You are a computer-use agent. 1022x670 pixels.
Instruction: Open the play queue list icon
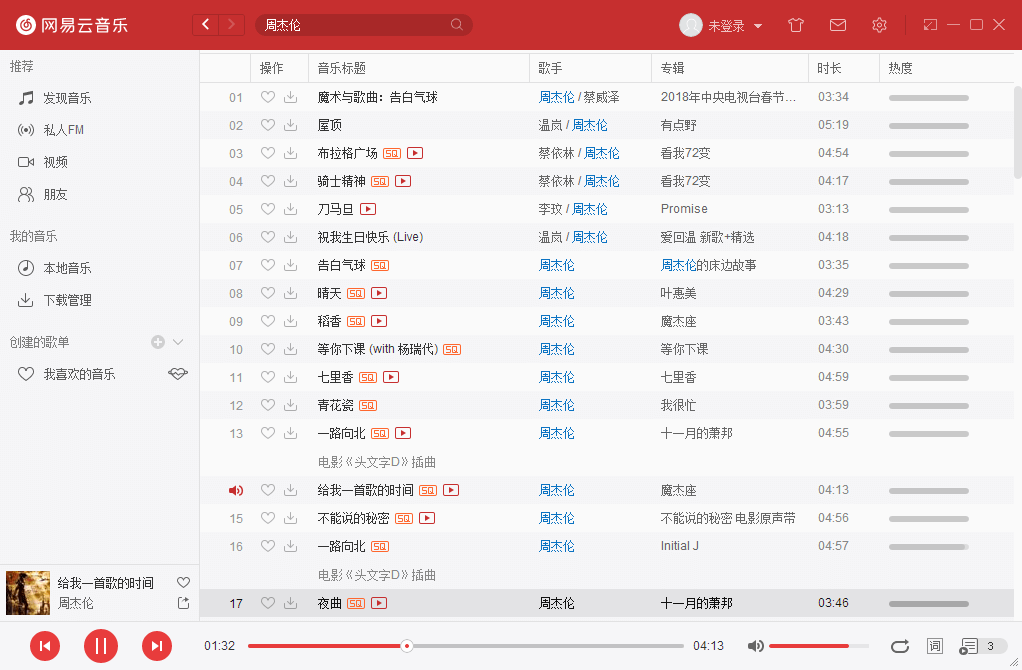click(x=969, y=646)
